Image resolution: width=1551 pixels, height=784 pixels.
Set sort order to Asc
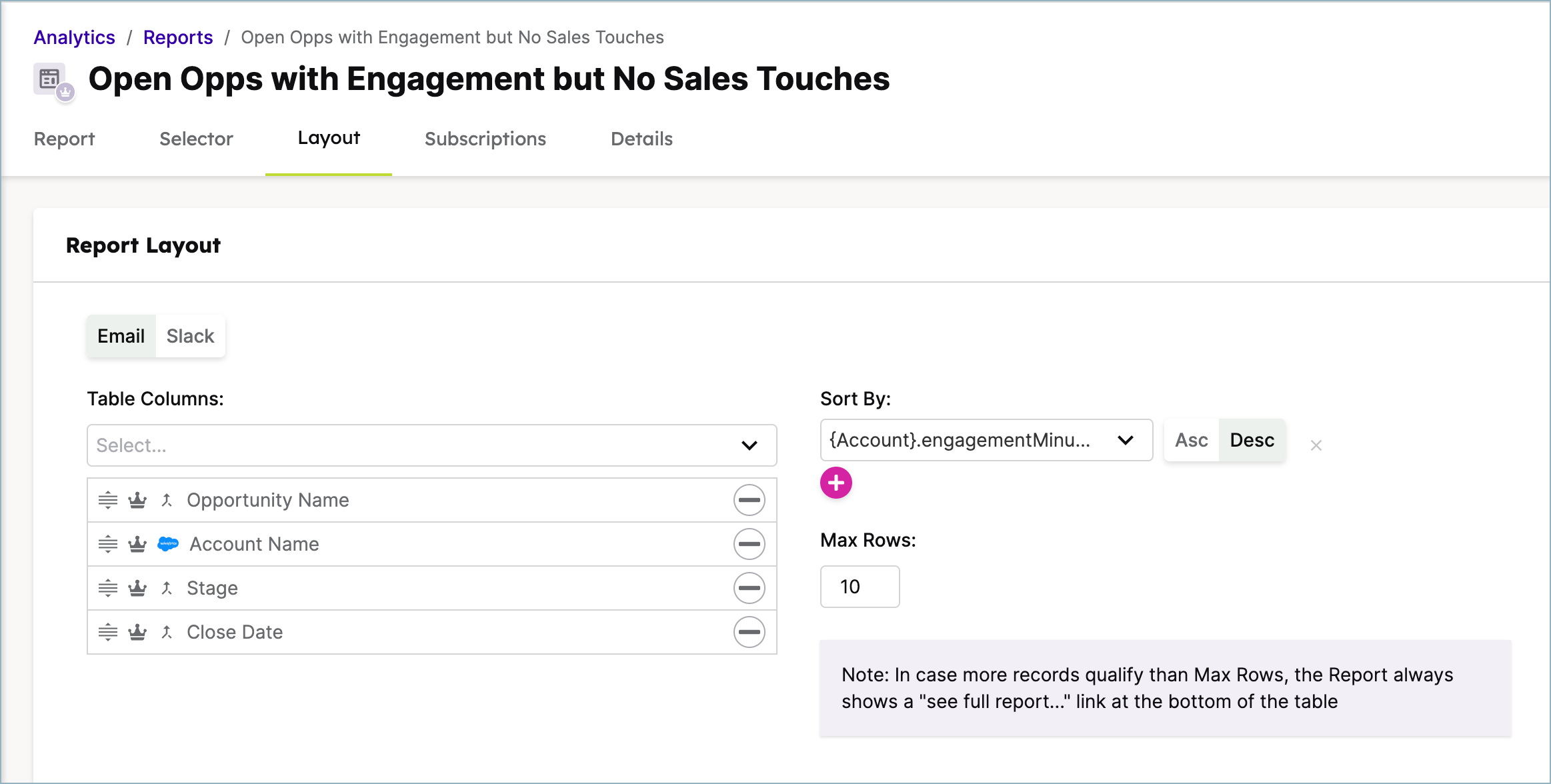pos(1191,440)
